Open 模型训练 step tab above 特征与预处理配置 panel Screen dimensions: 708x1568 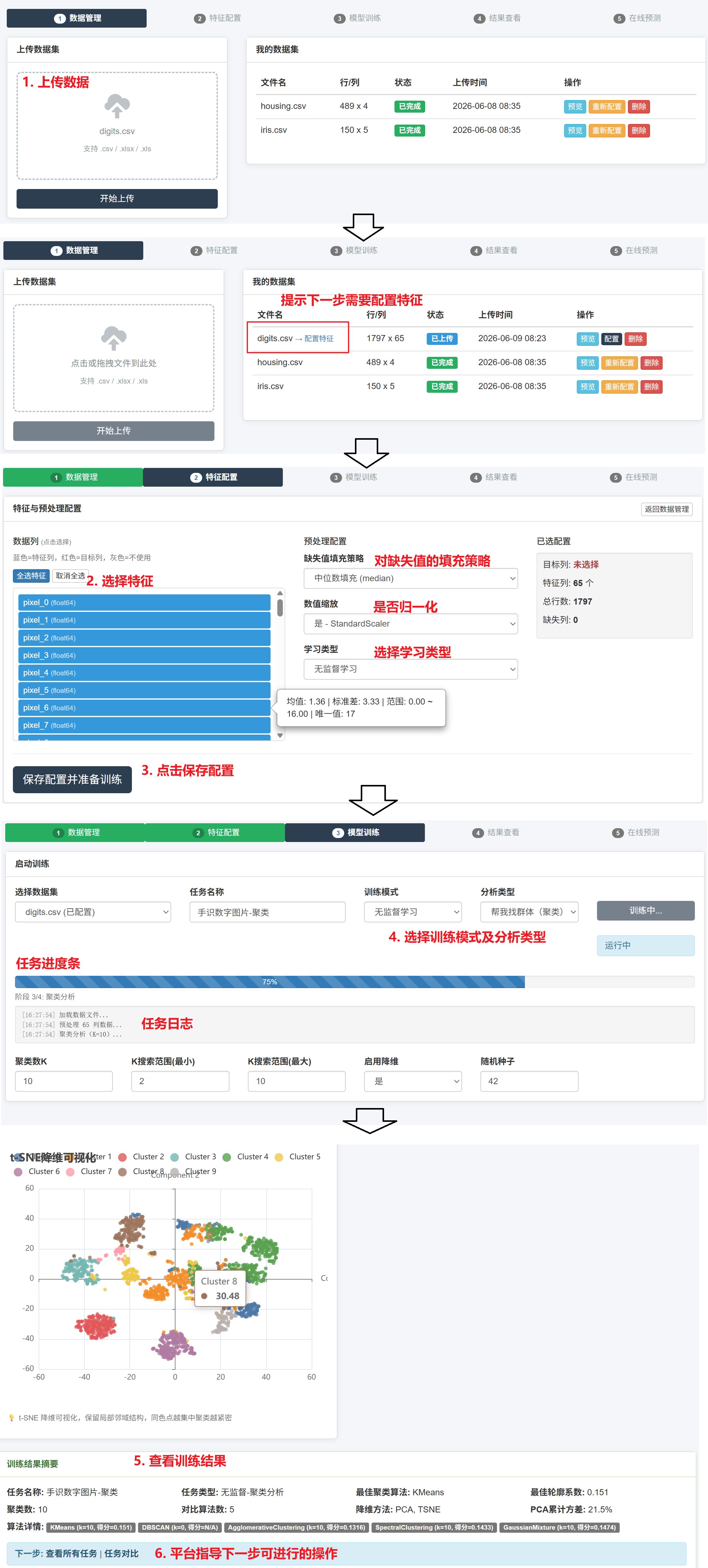tap(353, 477)
